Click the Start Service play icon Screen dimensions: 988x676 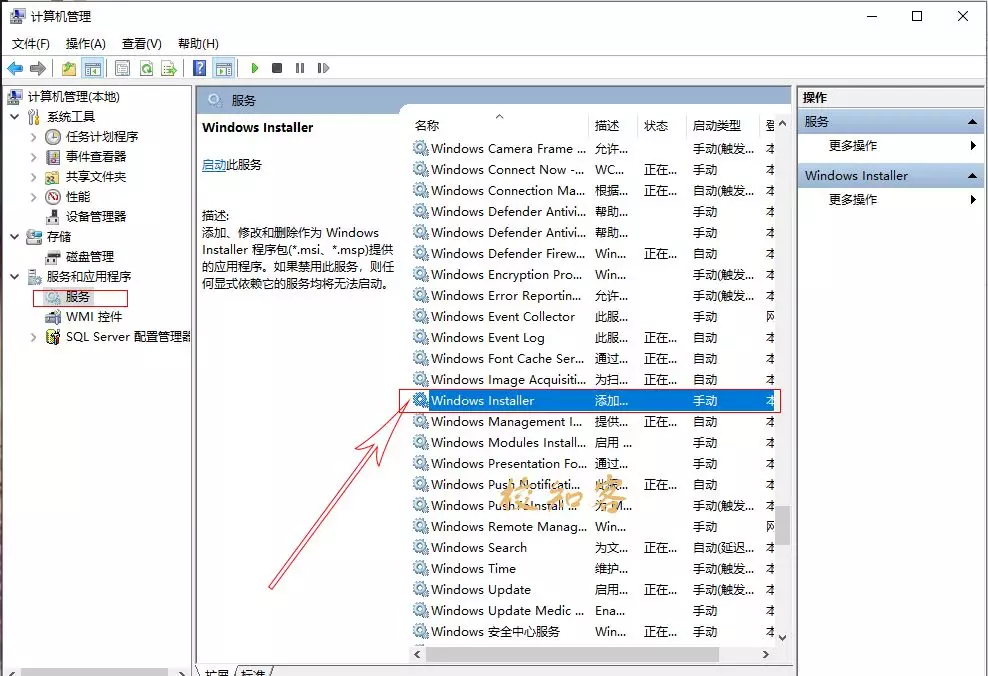(x=255, y=68)
